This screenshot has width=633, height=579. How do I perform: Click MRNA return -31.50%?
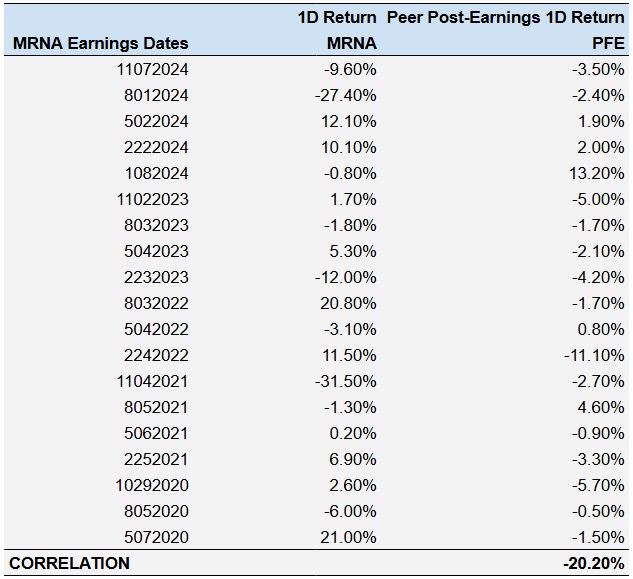(346, 381)
